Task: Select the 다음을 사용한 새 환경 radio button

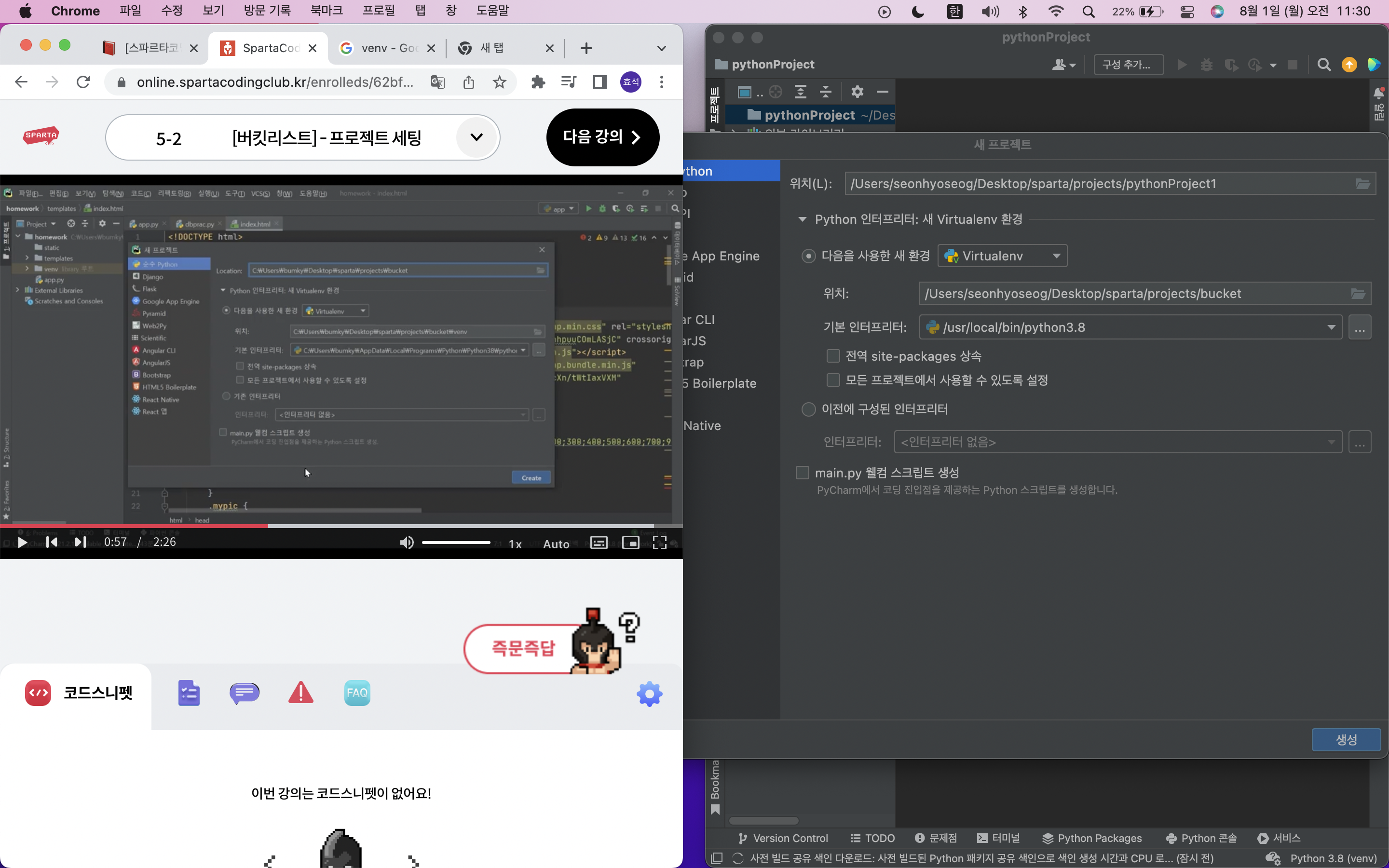Action: [808, 256]
